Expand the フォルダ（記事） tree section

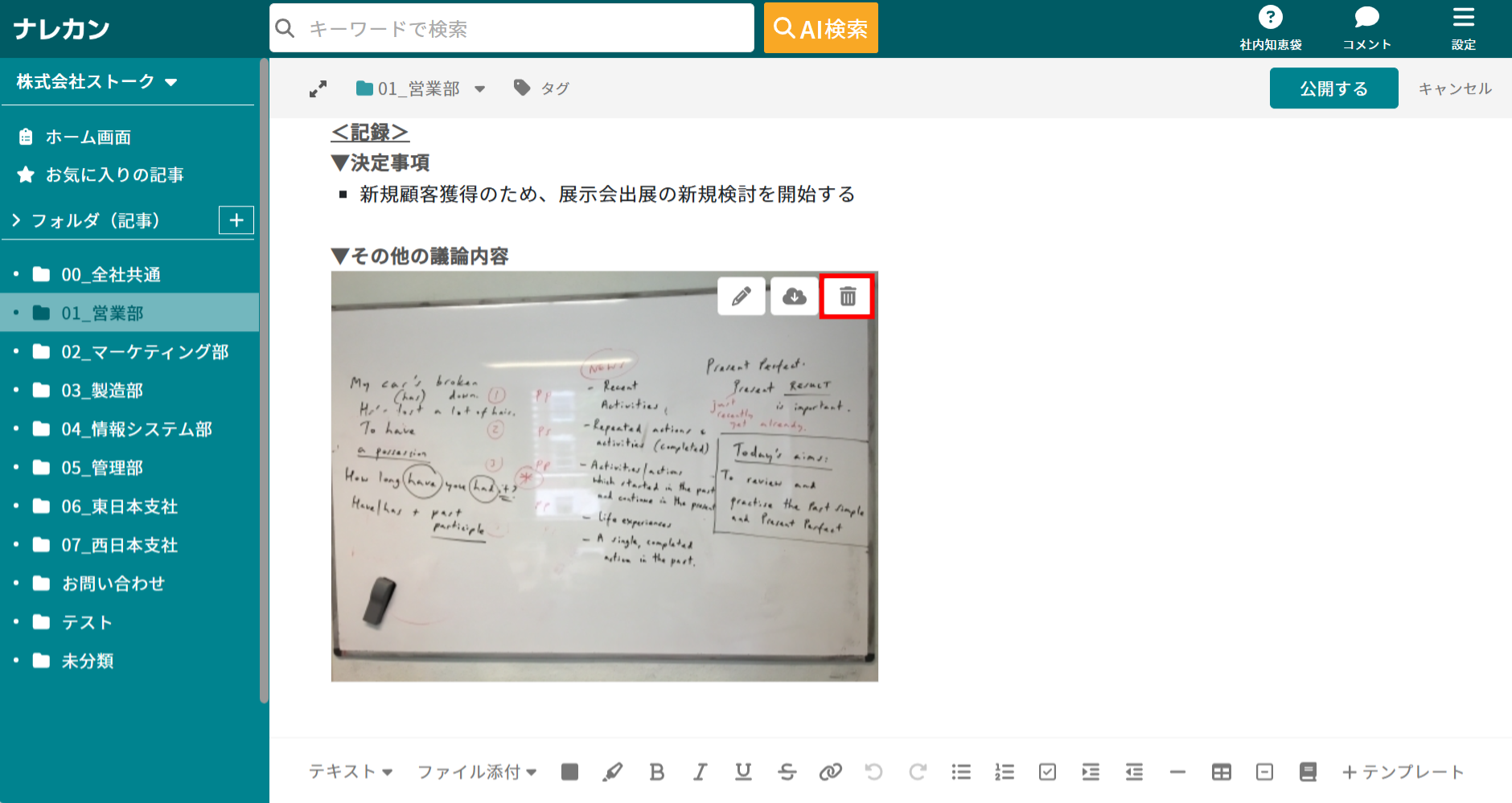(x=15, y=220)
